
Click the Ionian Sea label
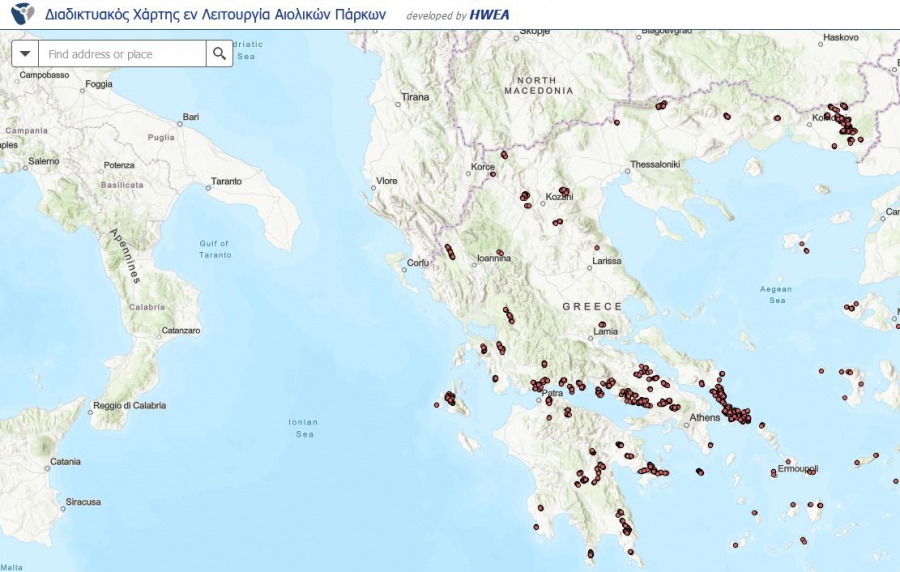[301, 428]
